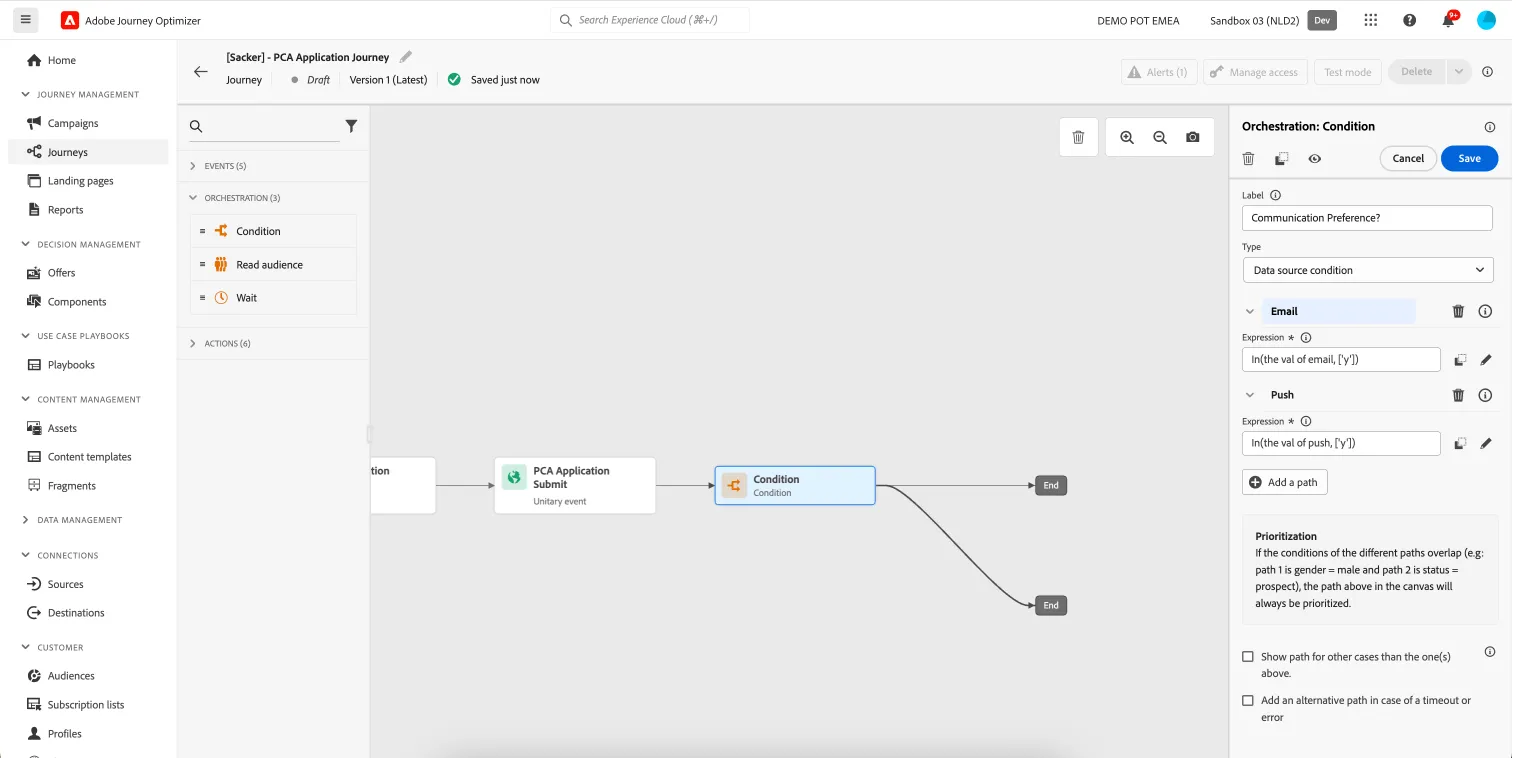
Task: Open Offers in the sidebar
Action: (62, 273)
